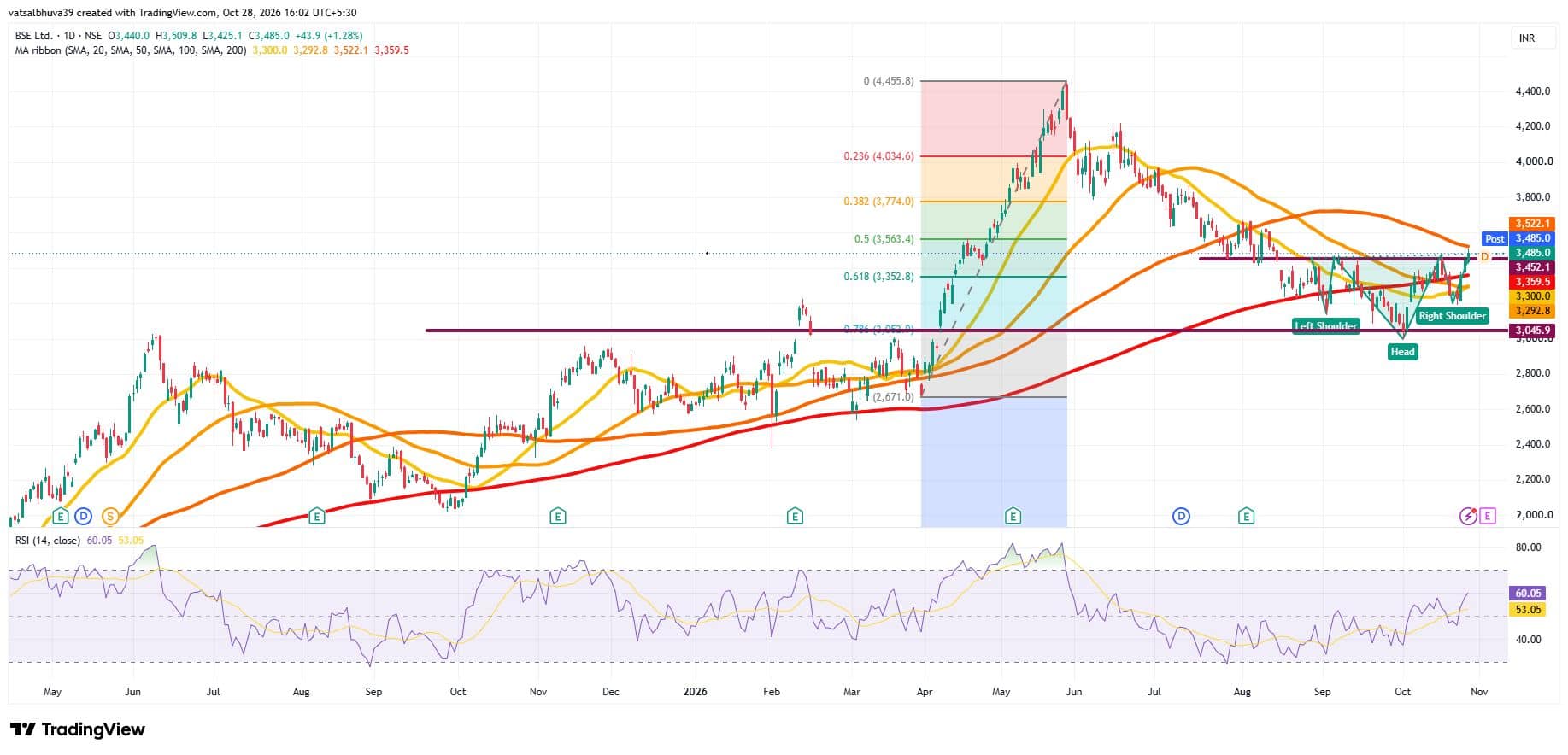Open the earnings marker in February 2026

pos(795,516)
